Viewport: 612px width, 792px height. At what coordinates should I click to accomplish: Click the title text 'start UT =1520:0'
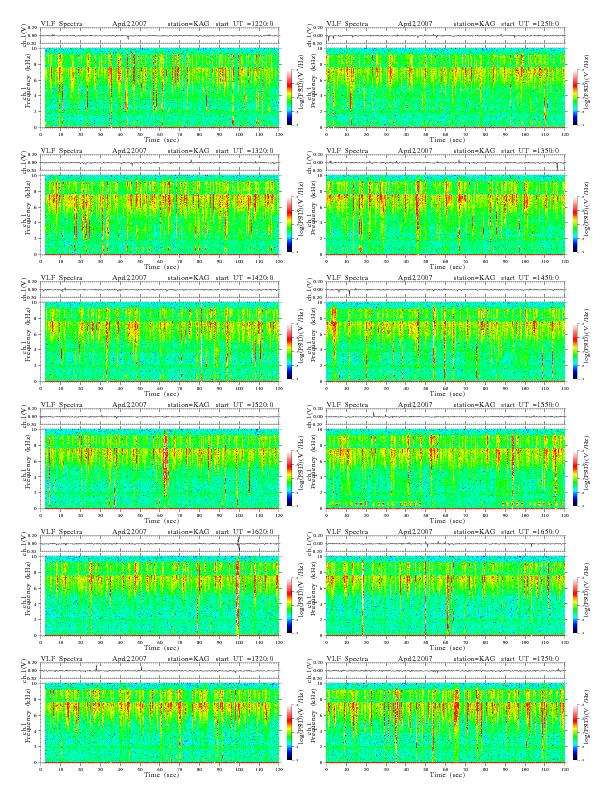(244, 405)
